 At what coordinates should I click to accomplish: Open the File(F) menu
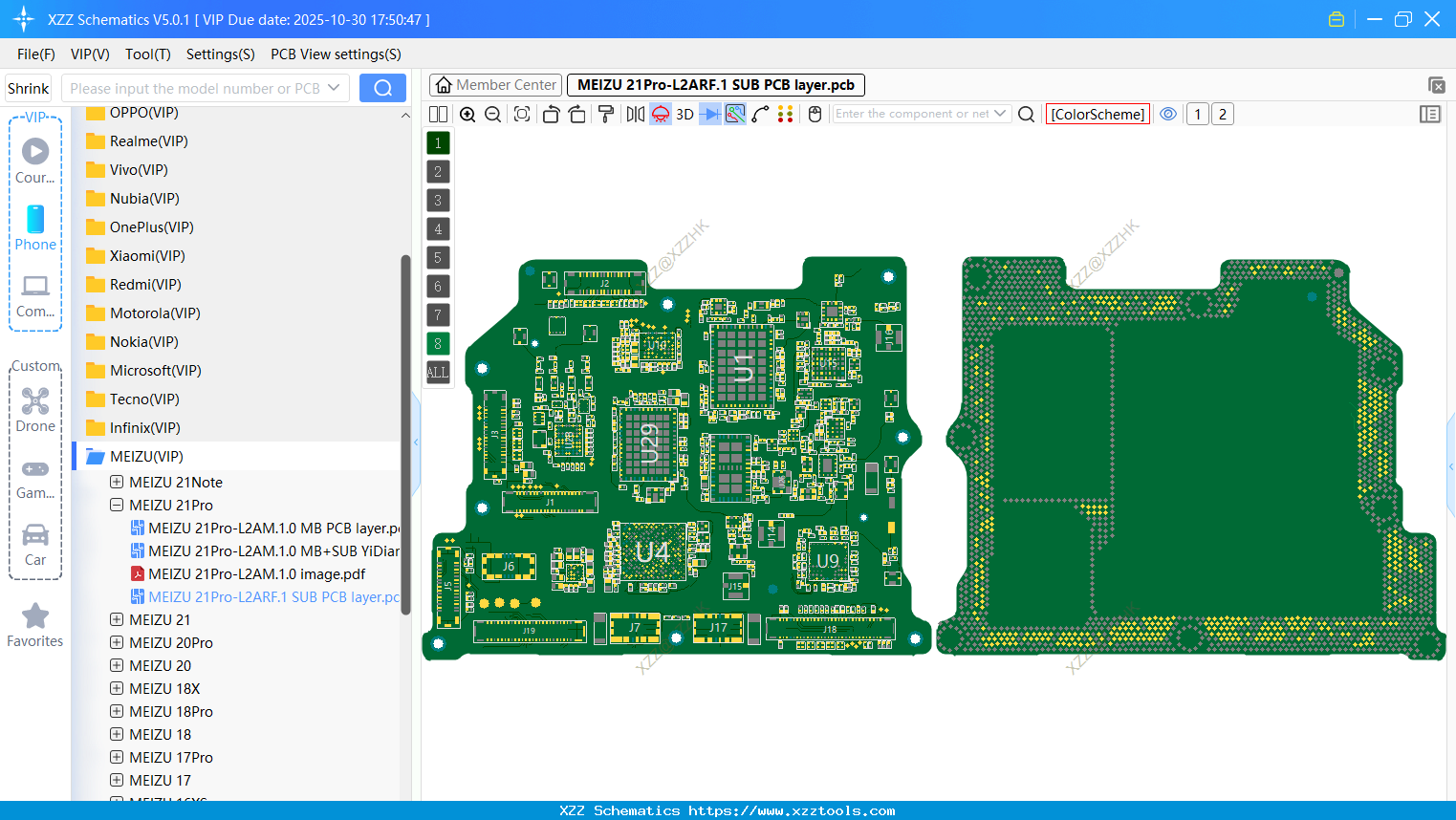tap(35, 54)
